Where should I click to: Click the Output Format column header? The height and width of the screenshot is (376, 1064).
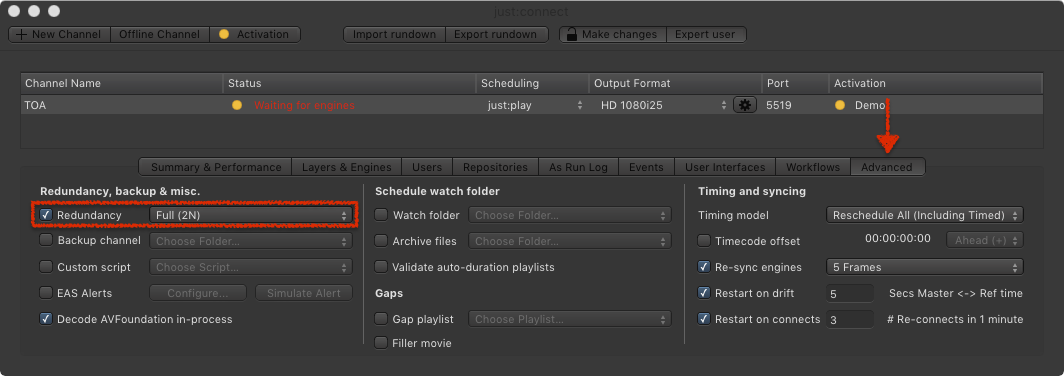675,83
